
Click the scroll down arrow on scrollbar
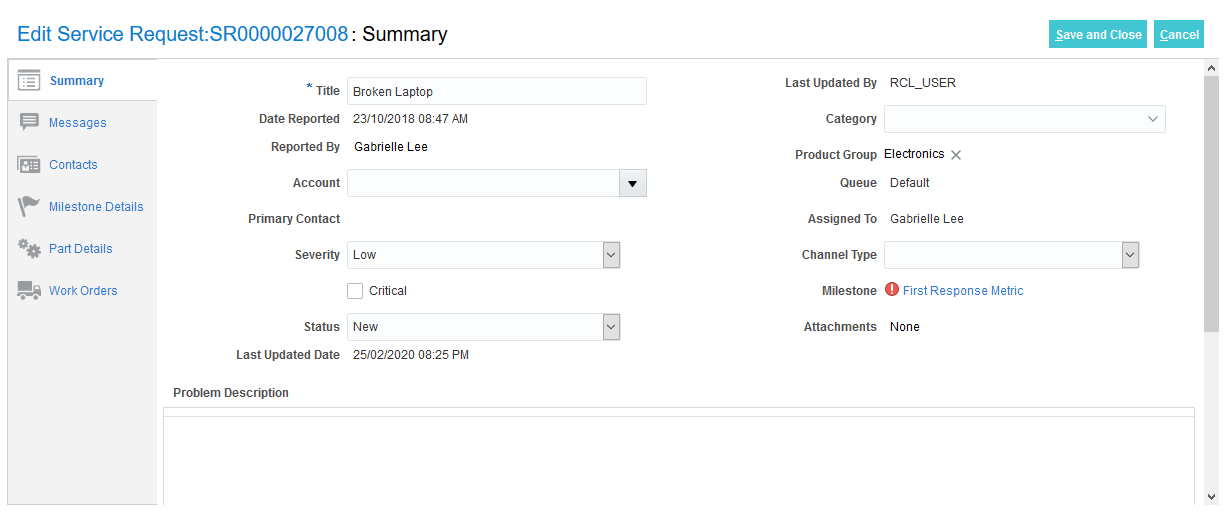[x=1212, y=495]
